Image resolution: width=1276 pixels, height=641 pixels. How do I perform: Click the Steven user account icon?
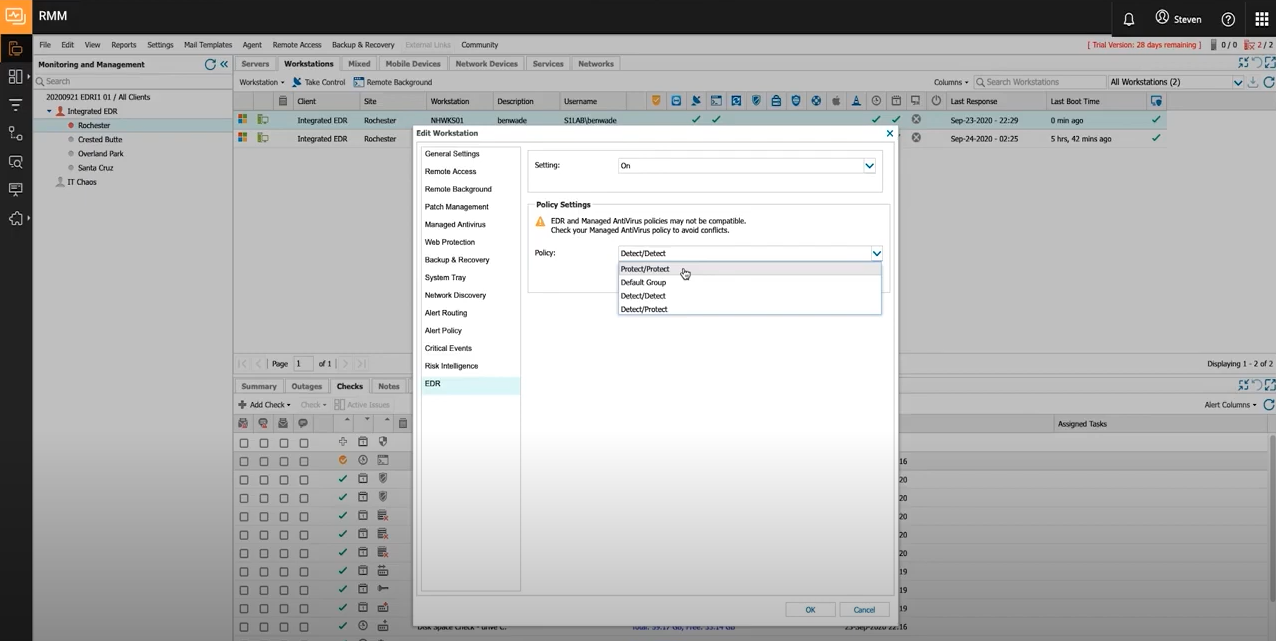coord(1162,18)
